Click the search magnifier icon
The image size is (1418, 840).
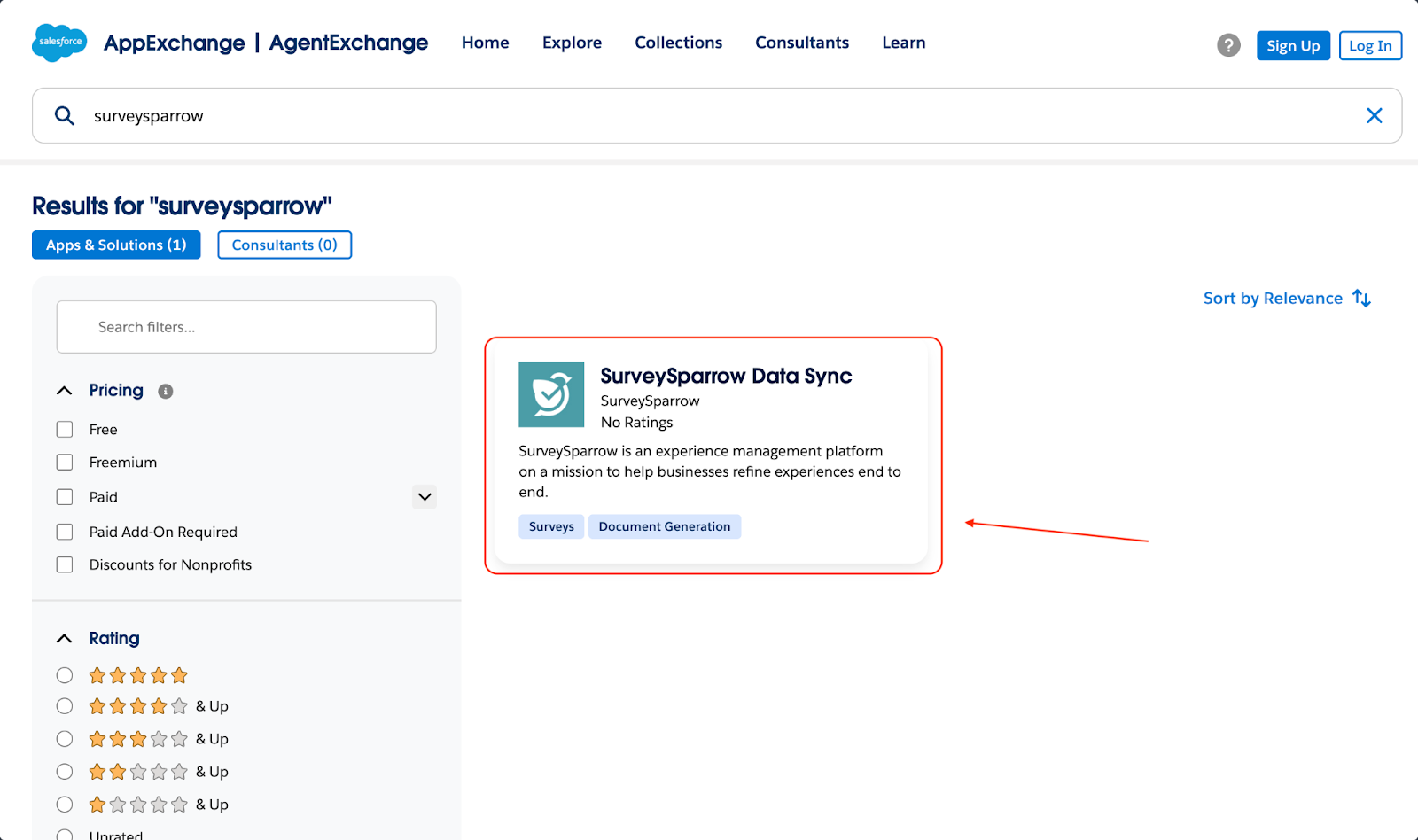click(65, 115)
